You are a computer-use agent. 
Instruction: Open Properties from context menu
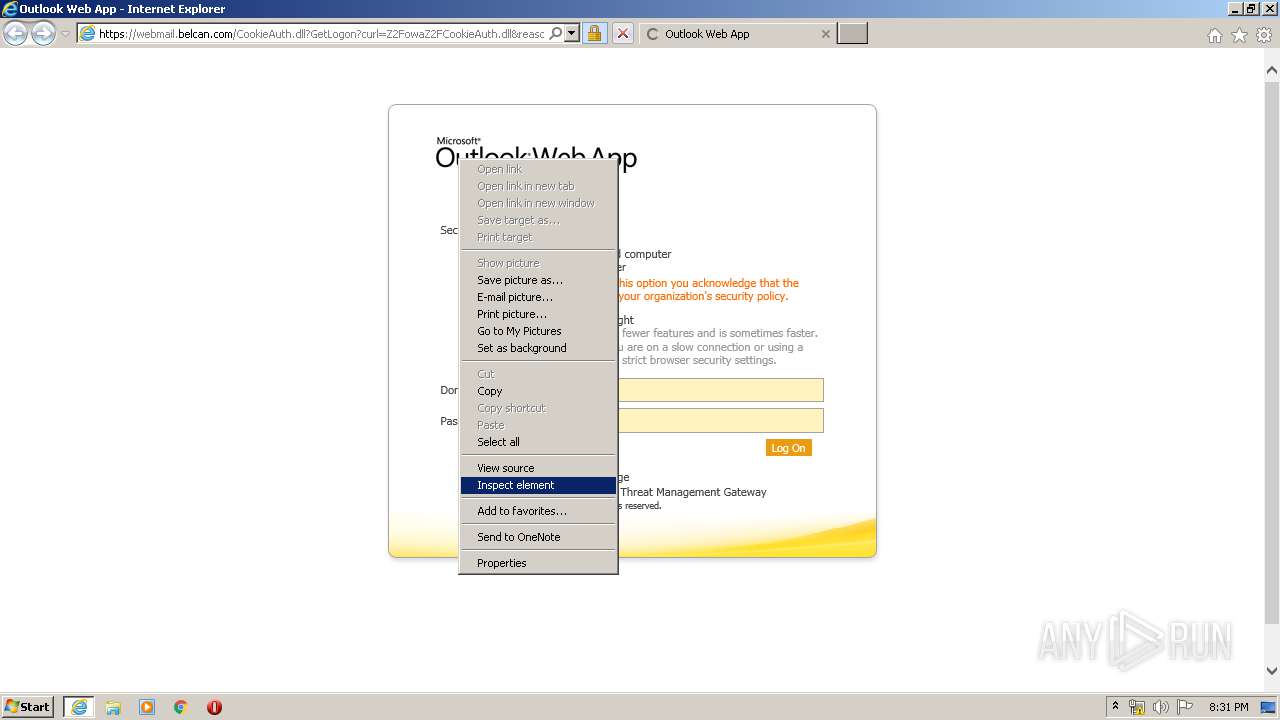pos(538,563)
